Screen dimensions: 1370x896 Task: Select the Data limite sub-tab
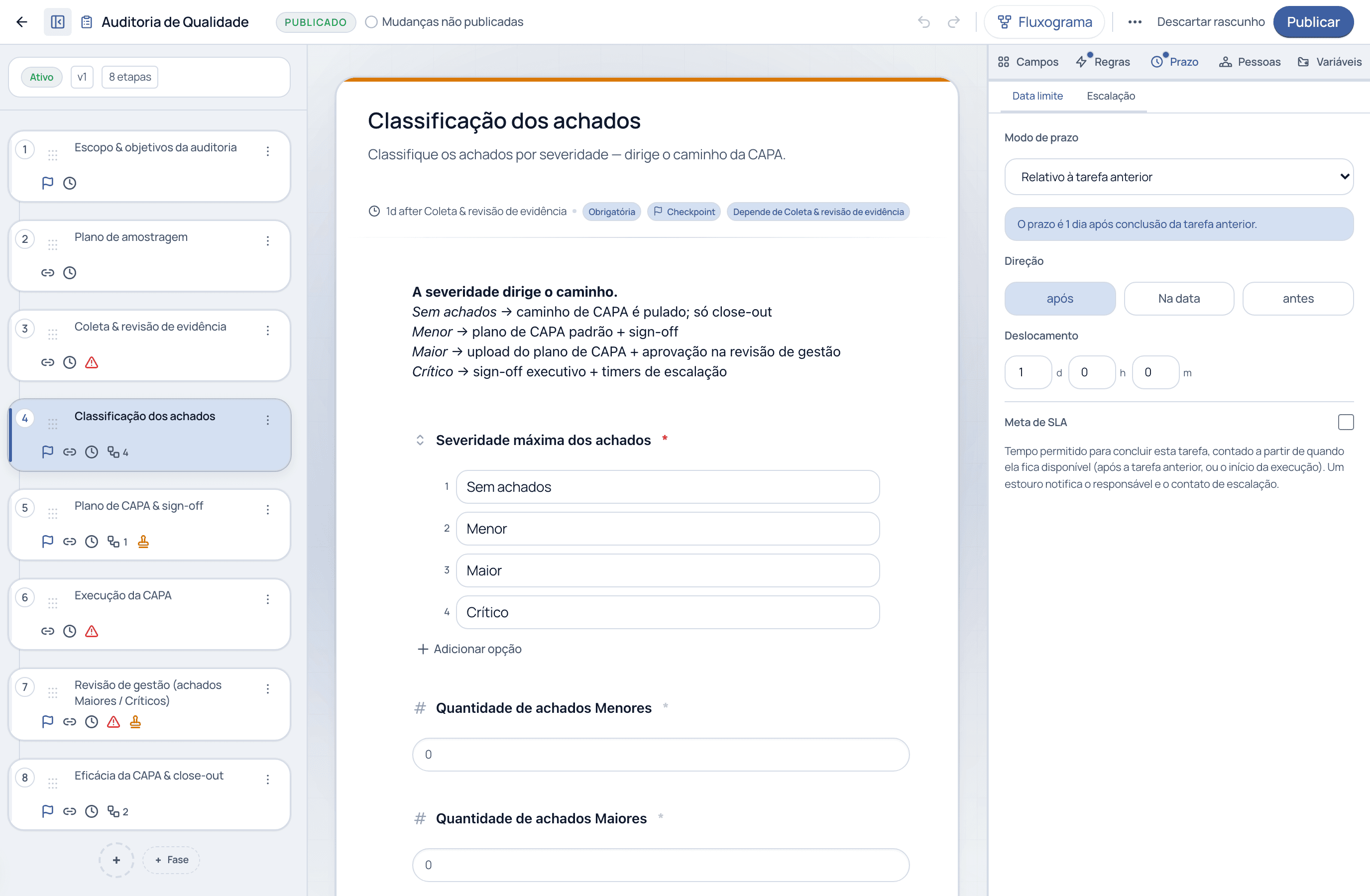tap(1037, 96)
